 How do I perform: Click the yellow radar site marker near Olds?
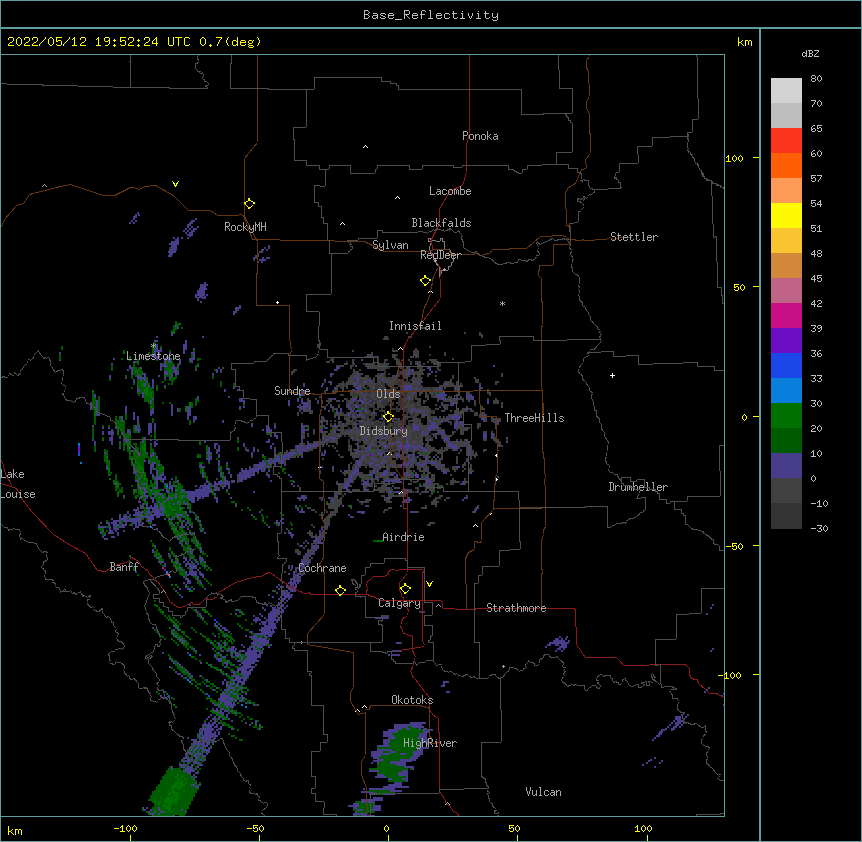(389, 417)
